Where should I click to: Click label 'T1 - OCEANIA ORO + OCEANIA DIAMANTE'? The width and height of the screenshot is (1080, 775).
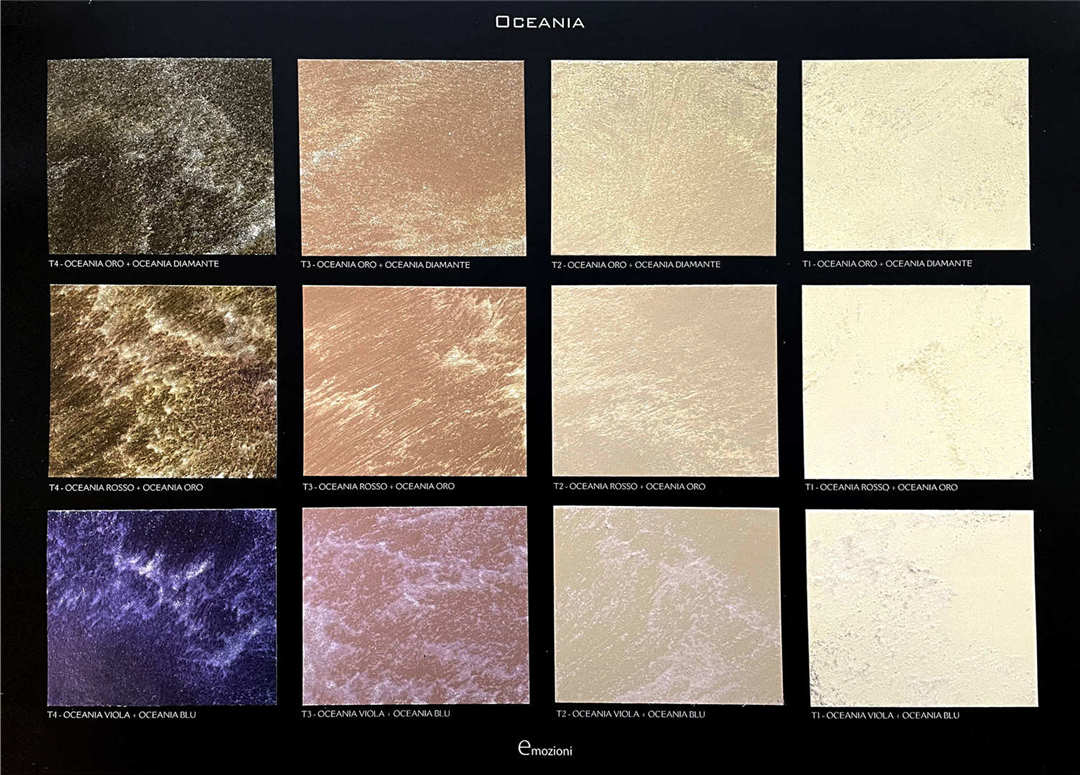coord(887,263)
